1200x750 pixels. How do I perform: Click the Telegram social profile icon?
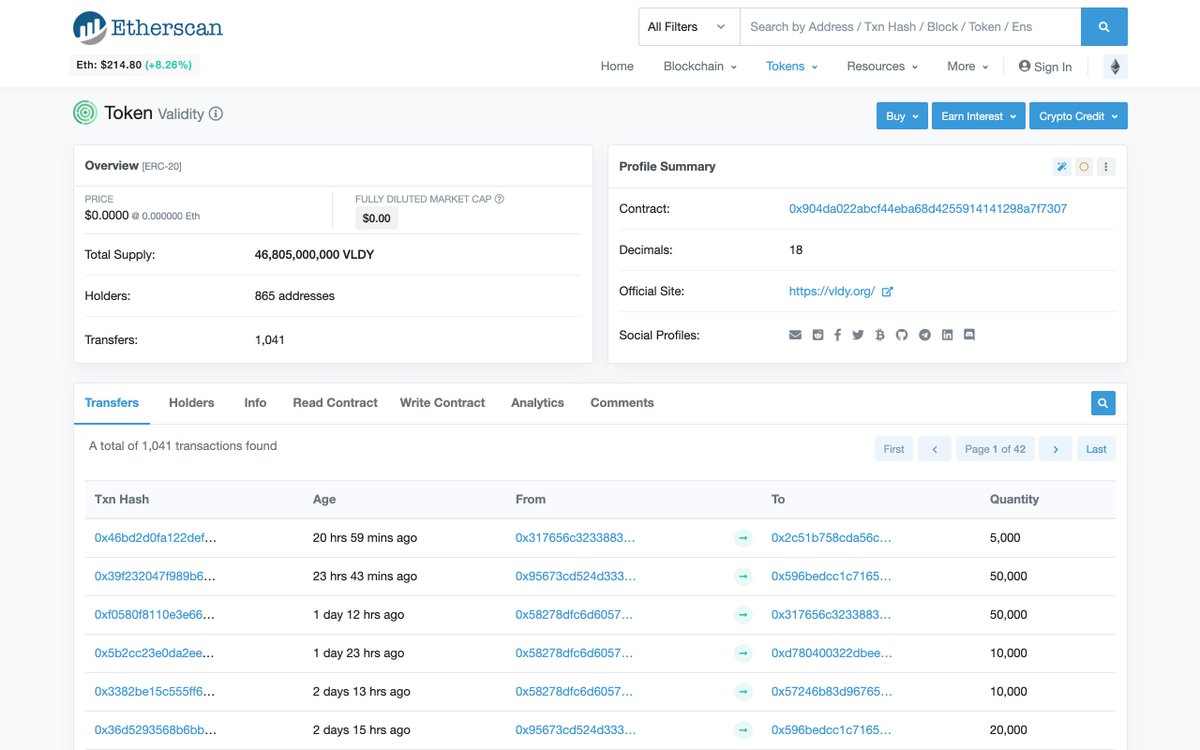click(925, 335)
